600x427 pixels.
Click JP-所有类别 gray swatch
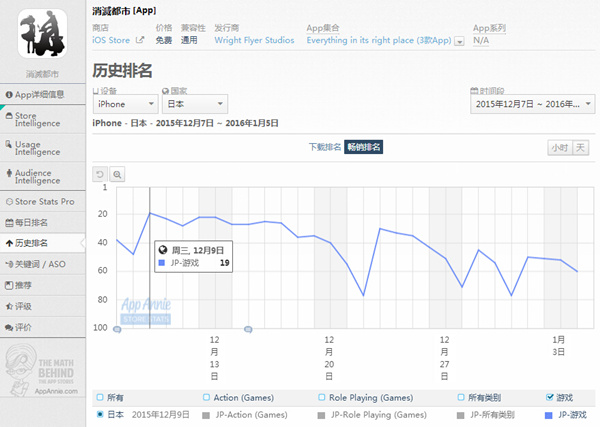pos(461,415)
